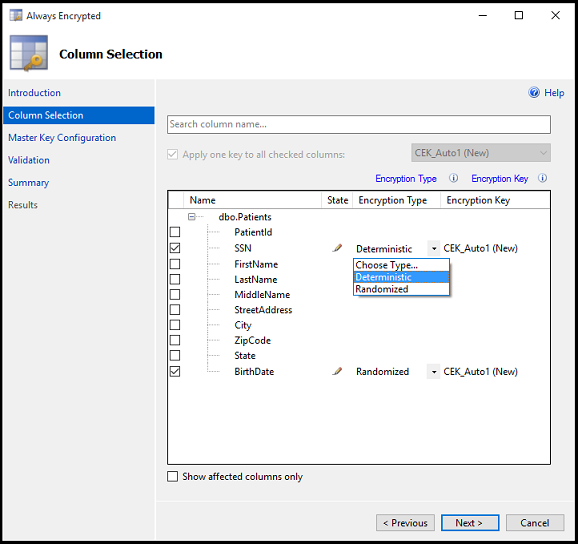This screenshot has width=578, height=544.
Task: Click the info icon beside Encryption Key link
Action: point(542,178)
